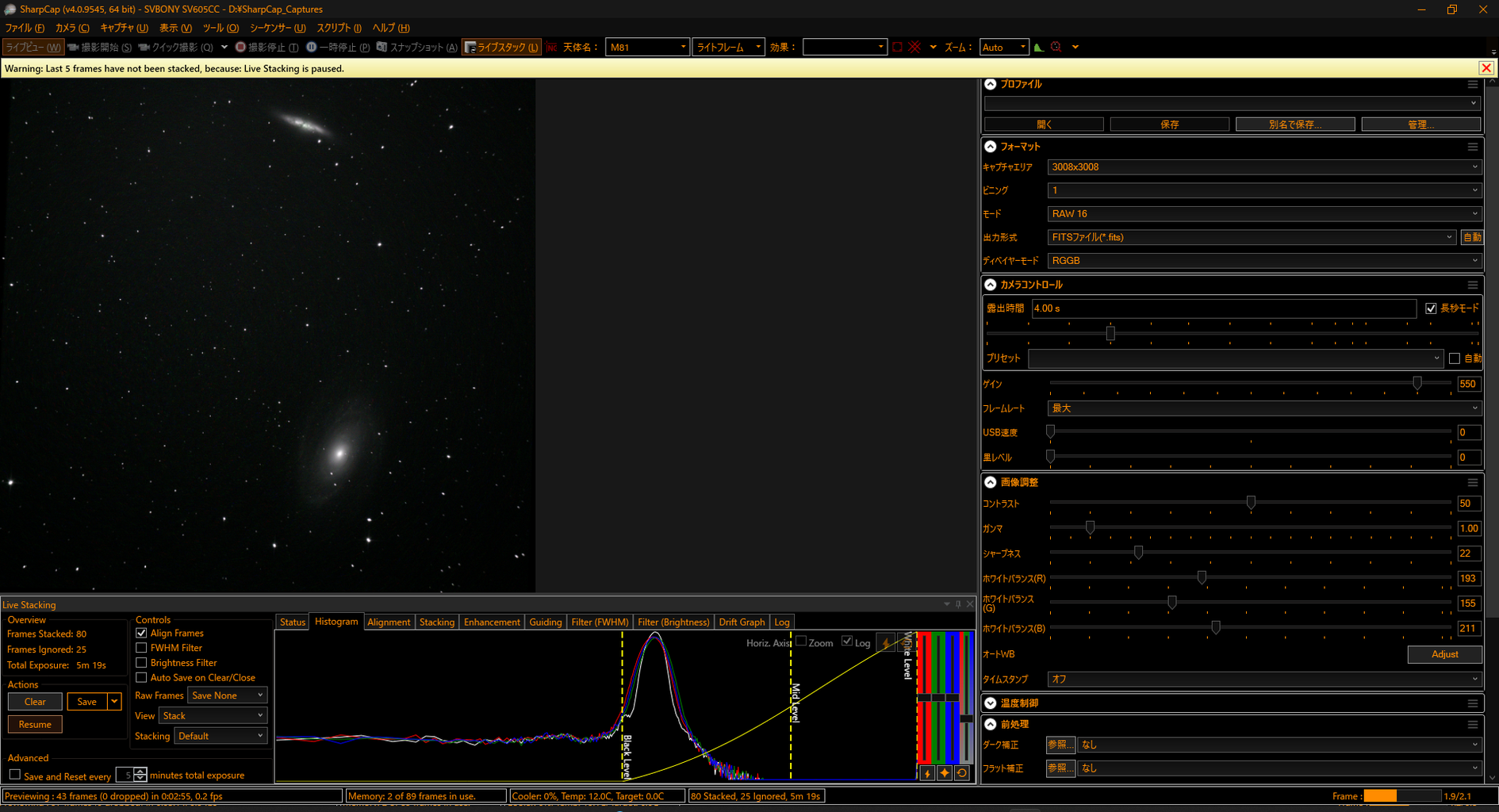Enable the Brightness Filter checkbox

(141, 663)
